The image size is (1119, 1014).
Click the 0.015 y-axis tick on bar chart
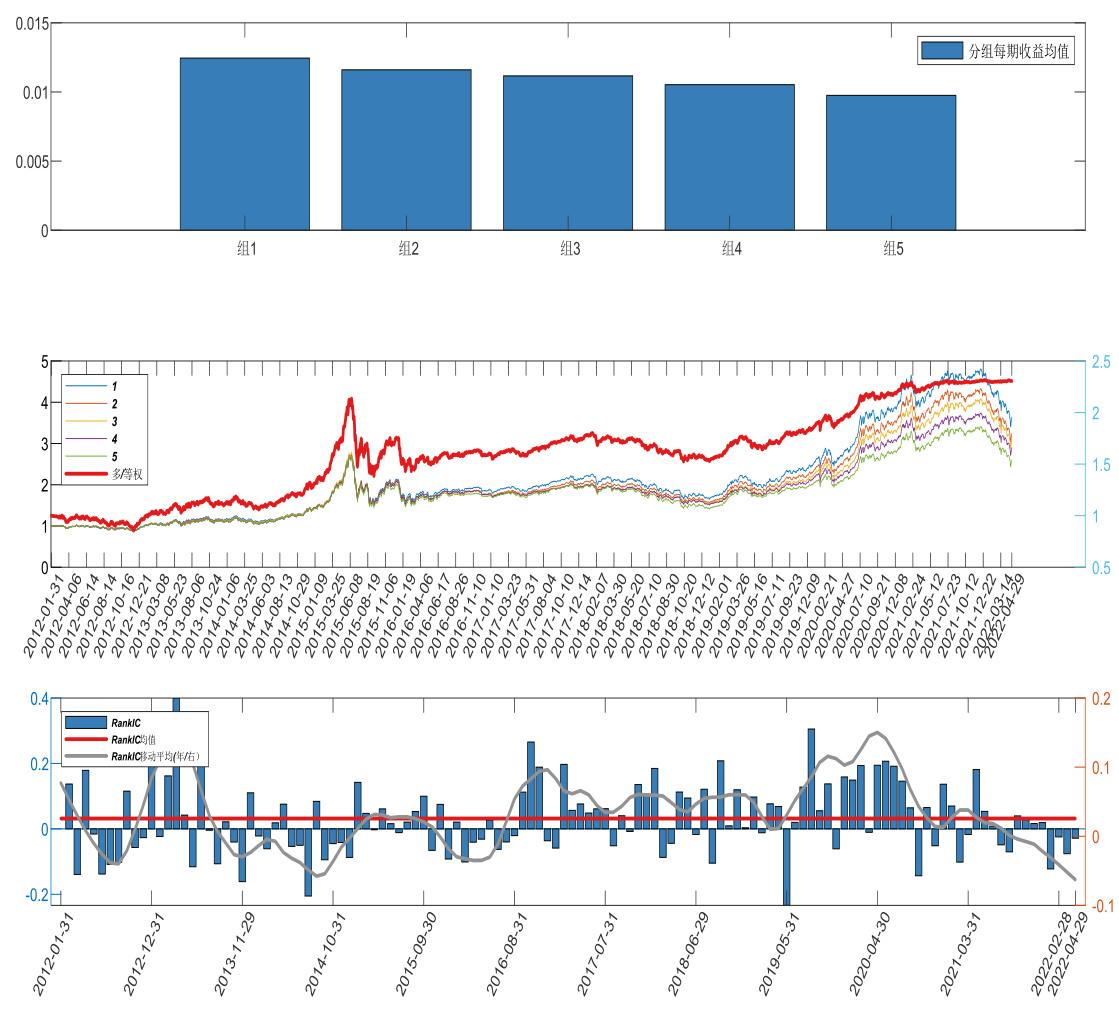point(30,24)
